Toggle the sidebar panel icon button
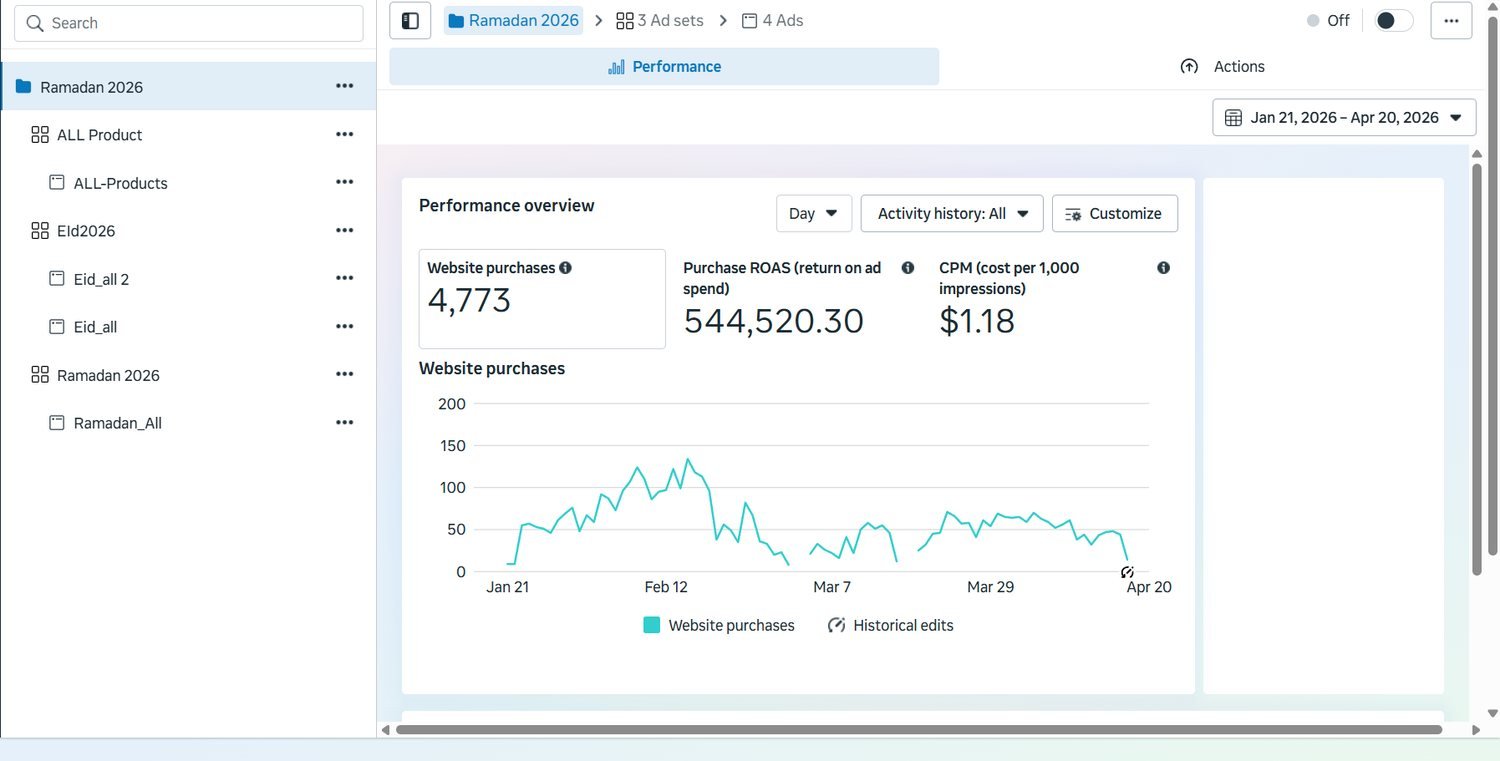This screenshot has height=761, width=1500. [x=410, y=21]
